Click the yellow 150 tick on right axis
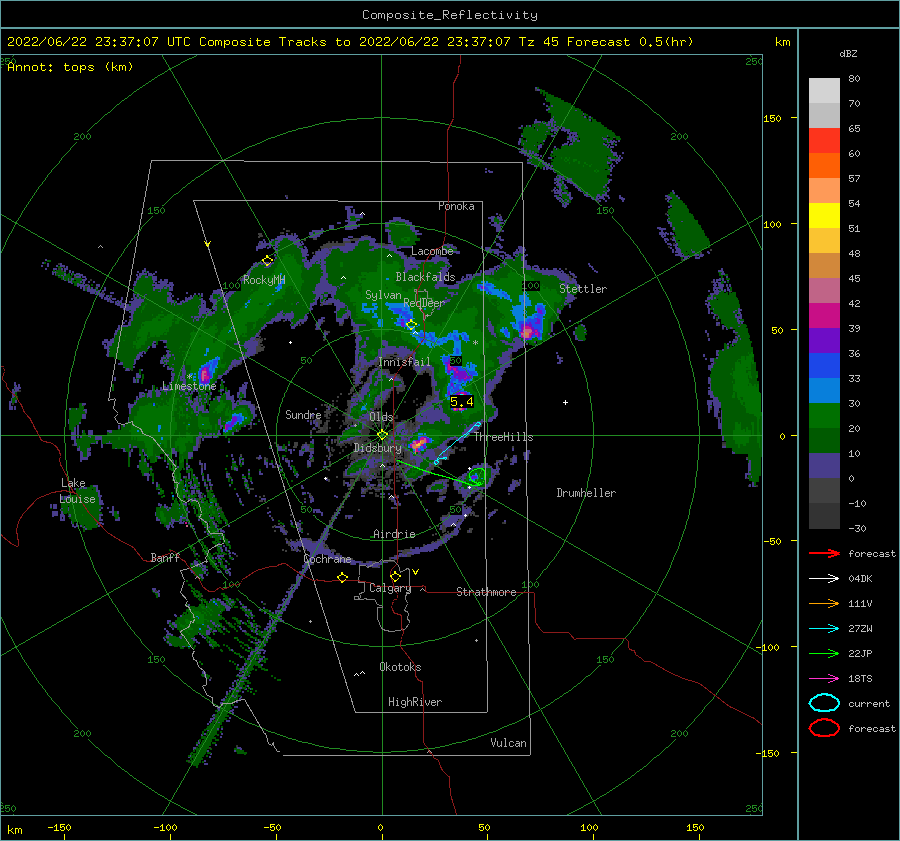Image resolution: width=900 pixels, height=841 pixels. [772, 118]
